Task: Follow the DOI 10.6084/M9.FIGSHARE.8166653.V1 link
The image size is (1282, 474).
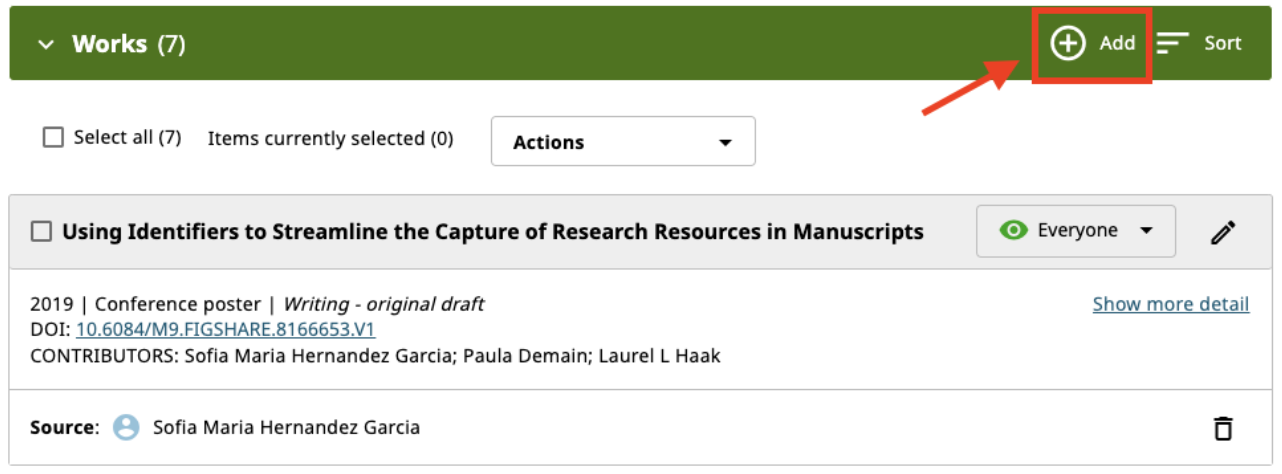Action: pyautogui.click(x=225, y=329)
